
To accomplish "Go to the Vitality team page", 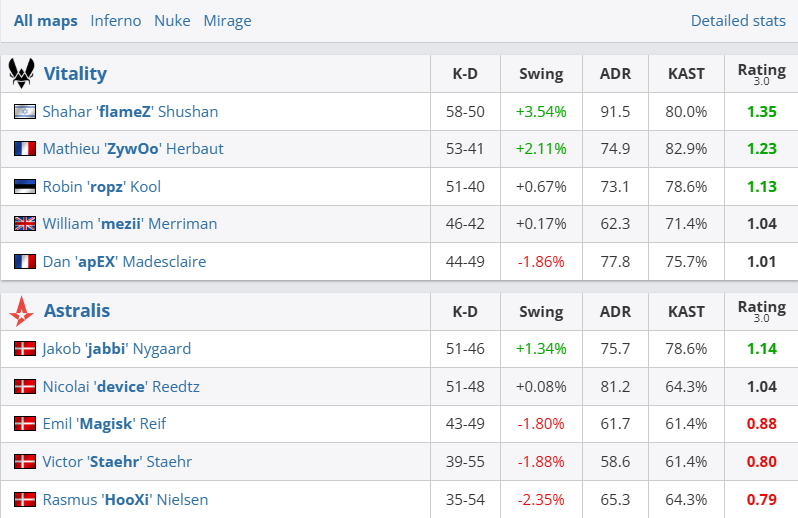I will point(75,74).
